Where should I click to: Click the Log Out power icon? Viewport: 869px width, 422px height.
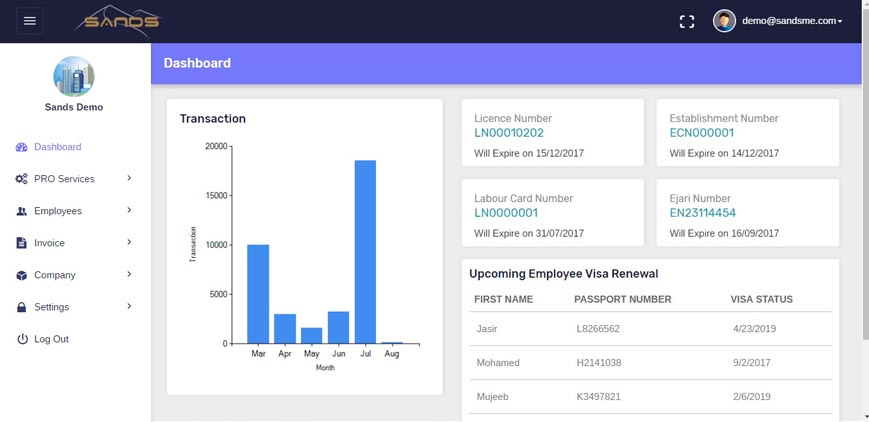point(22,339)
